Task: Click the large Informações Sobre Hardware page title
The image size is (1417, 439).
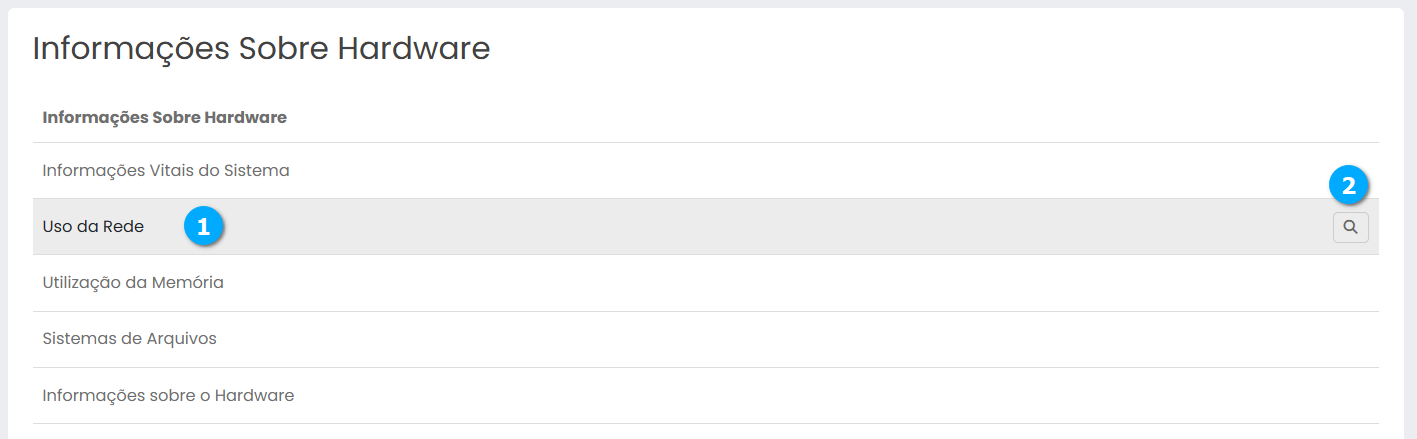Action: (x=261, y=48)
